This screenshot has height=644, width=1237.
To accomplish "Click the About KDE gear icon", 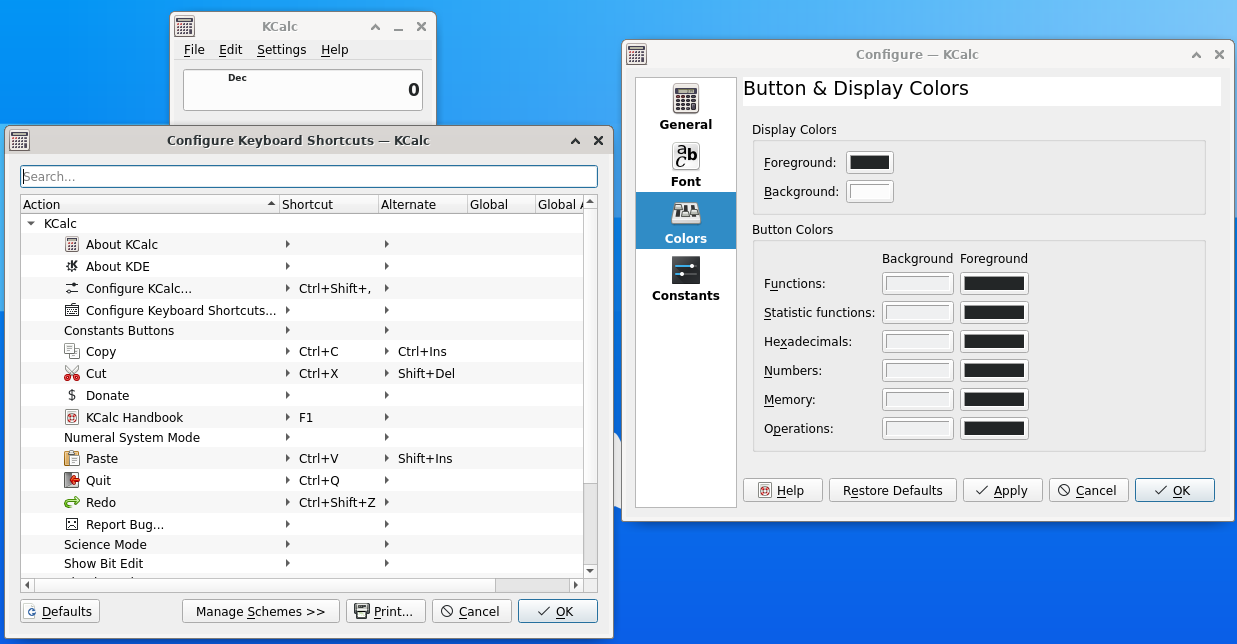I will 72,266.
